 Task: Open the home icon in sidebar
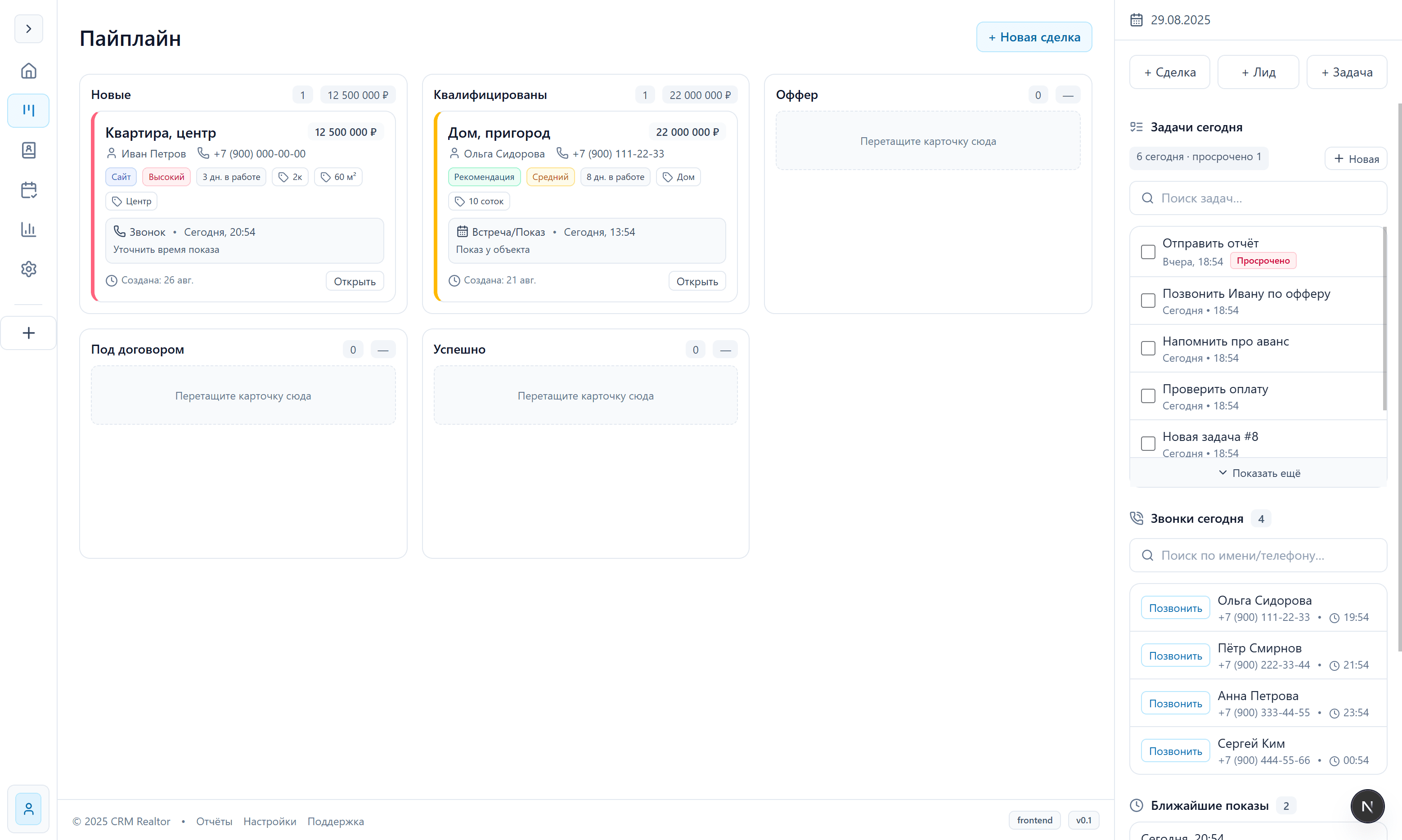[x=28, y=71]
